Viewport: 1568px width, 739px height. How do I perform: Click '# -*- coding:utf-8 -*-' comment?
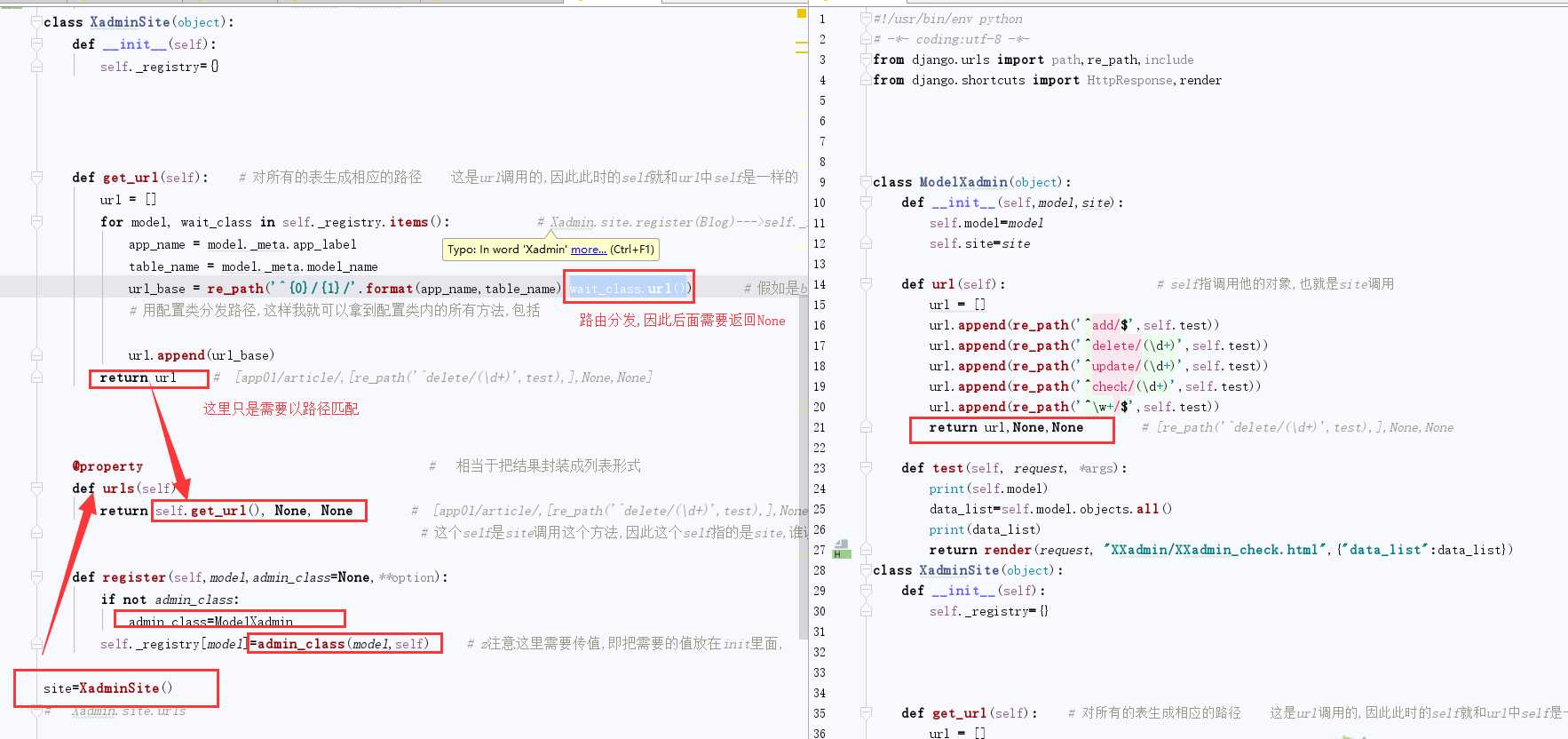[952, 39]
